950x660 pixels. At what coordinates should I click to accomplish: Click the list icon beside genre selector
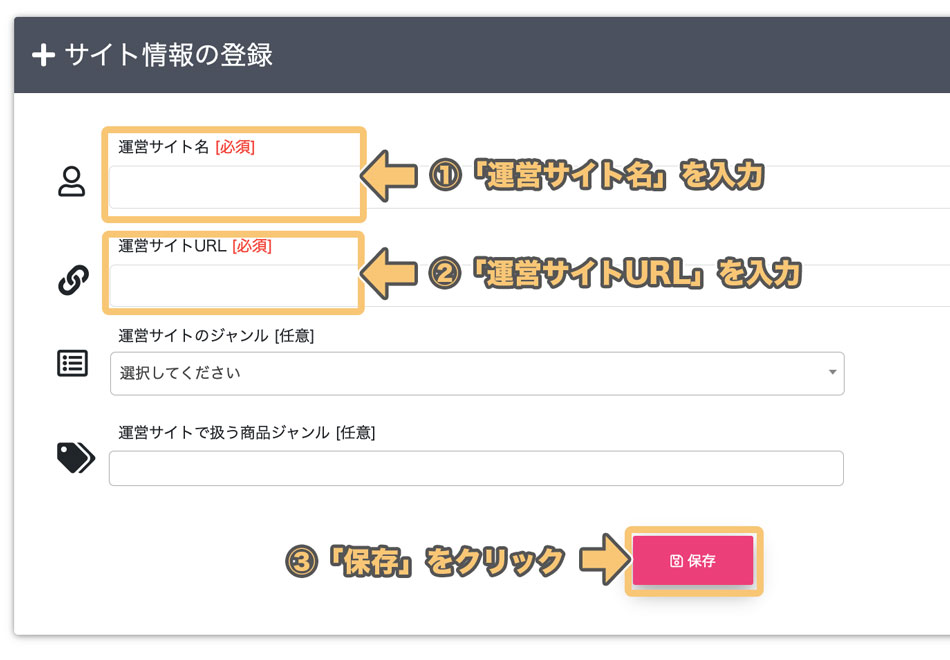click(x=73, y=363)
